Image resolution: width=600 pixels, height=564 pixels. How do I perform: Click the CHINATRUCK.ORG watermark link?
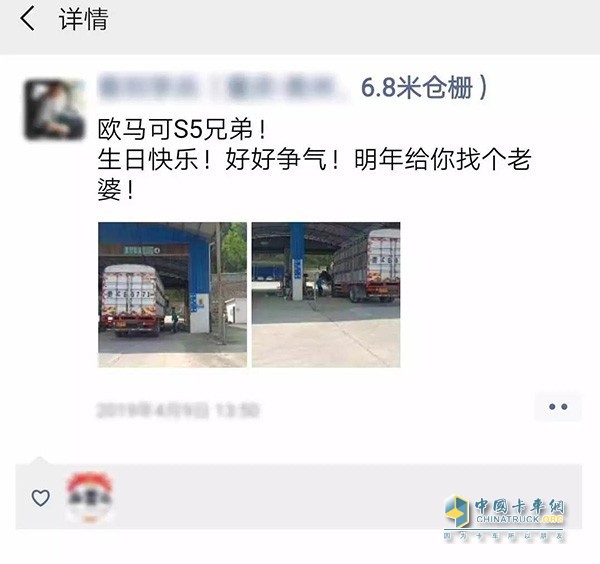click(x=520, y=519)
